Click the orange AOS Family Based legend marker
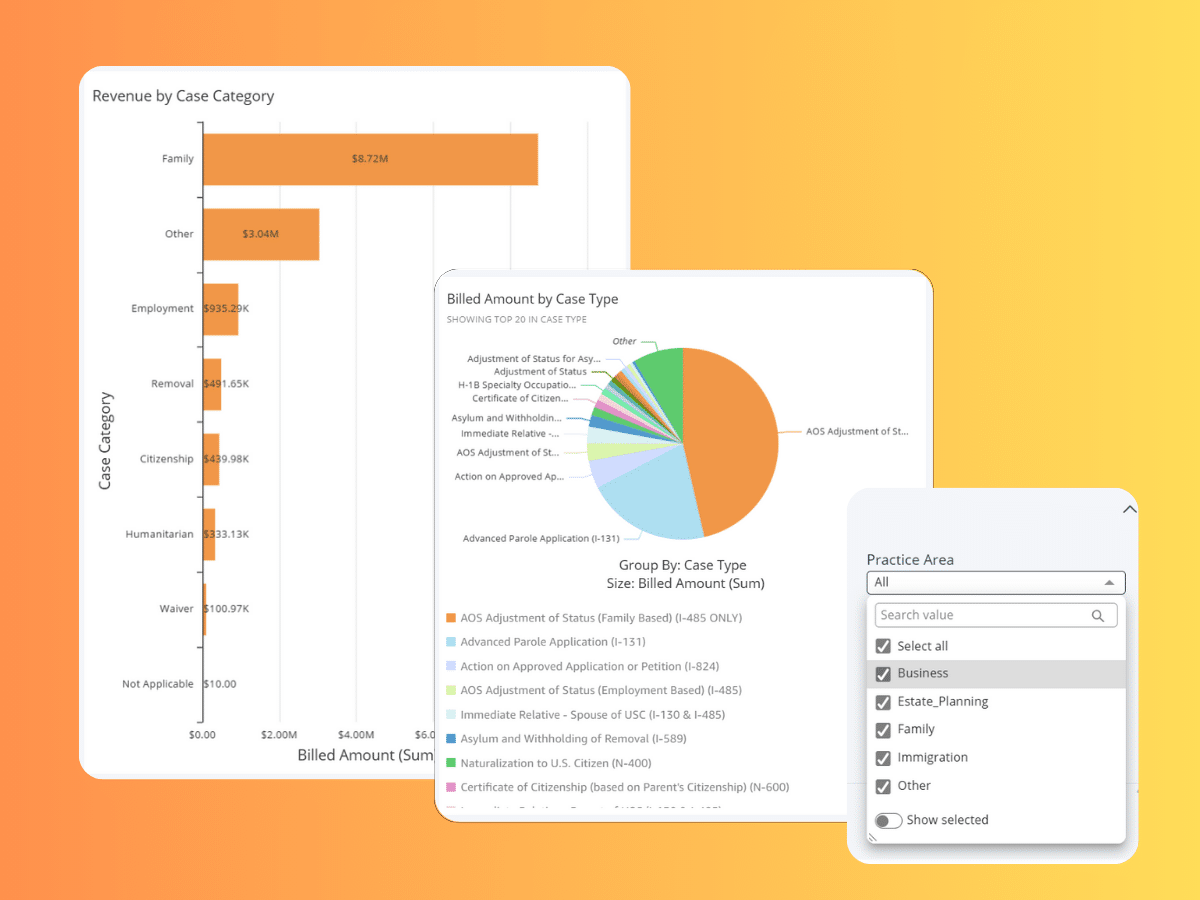The width and height of the screenshot is (1200, 900). tap(451, 618)
